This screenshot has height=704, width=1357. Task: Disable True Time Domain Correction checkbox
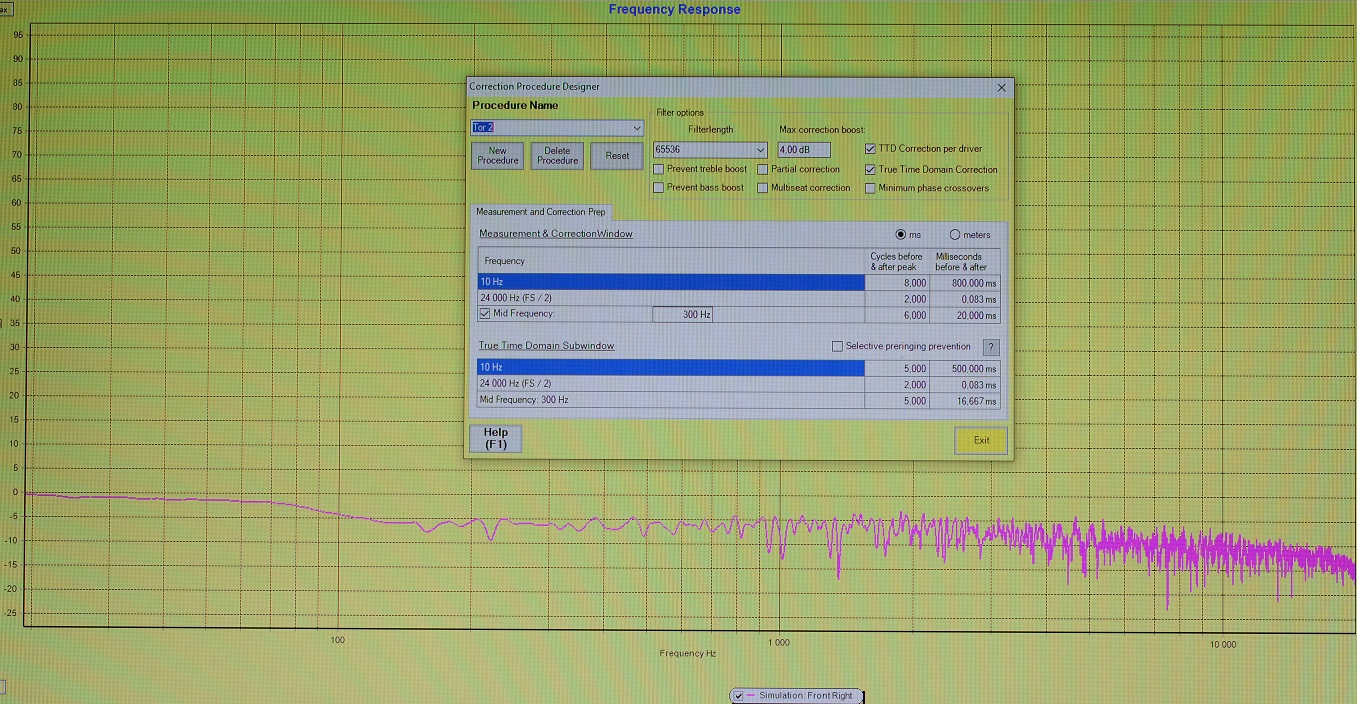tap(870, 169)
